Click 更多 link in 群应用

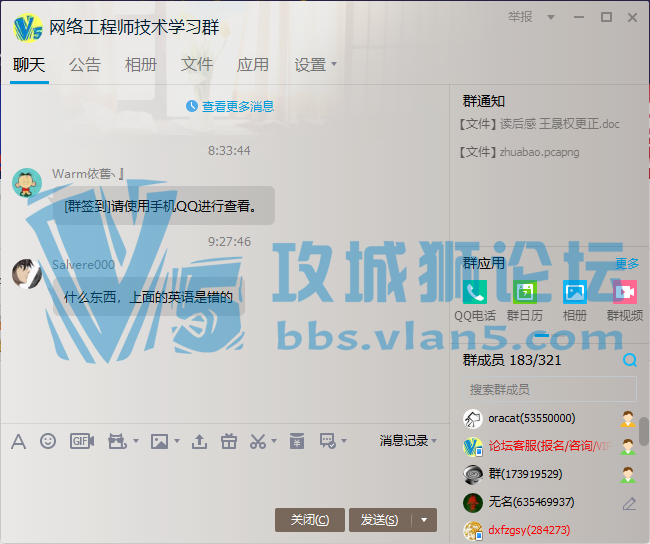click(627, 263)
